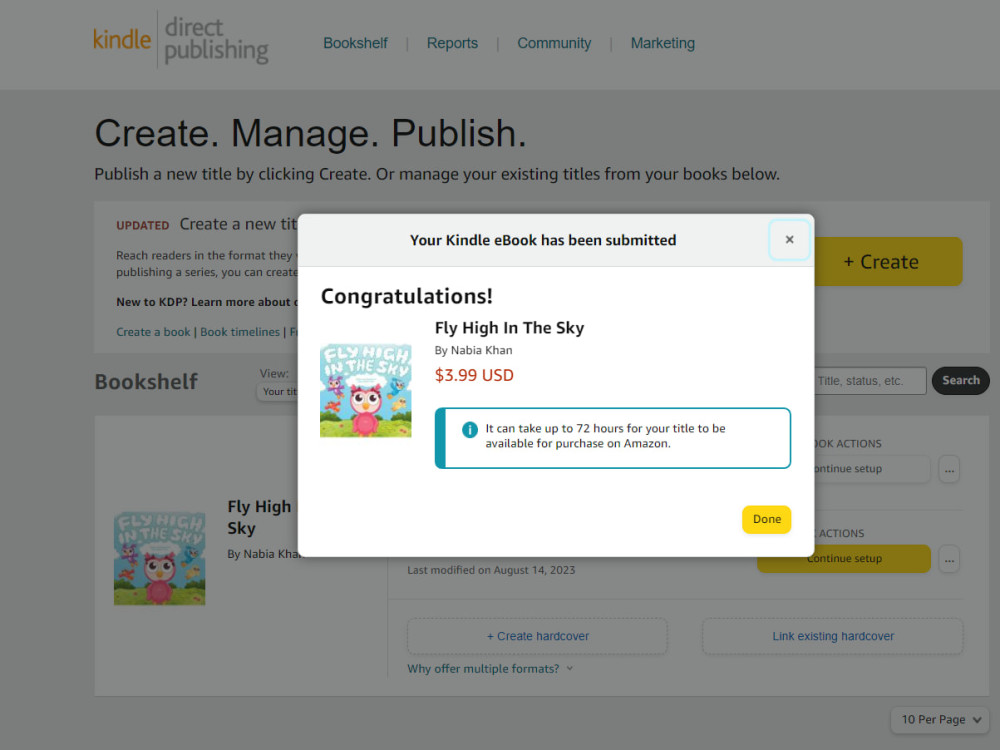Click the bookshelf Fly High cover thumbnail

click(159, 558)
